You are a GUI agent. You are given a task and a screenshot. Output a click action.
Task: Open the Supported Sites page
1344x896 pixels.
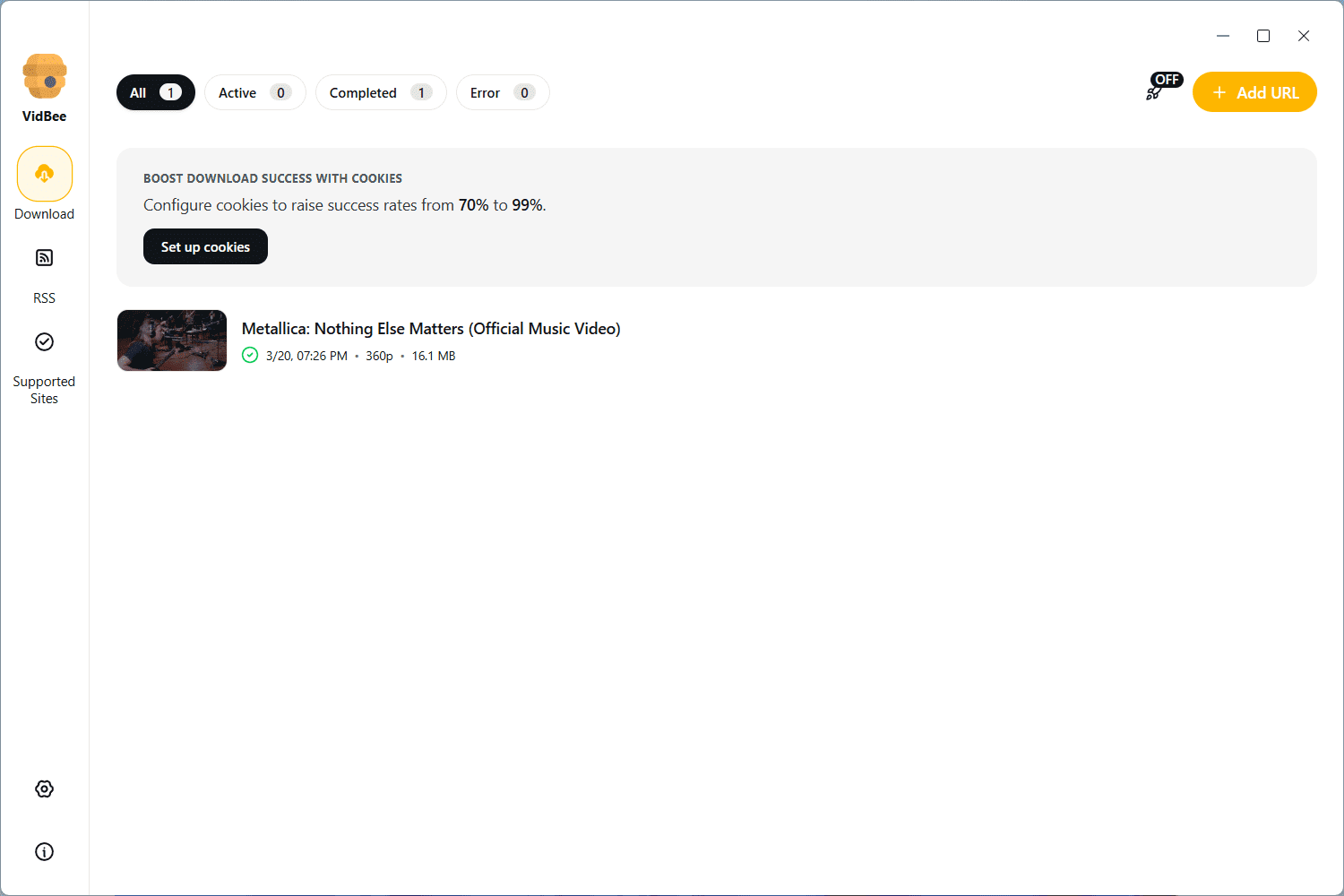coord(45,341)
